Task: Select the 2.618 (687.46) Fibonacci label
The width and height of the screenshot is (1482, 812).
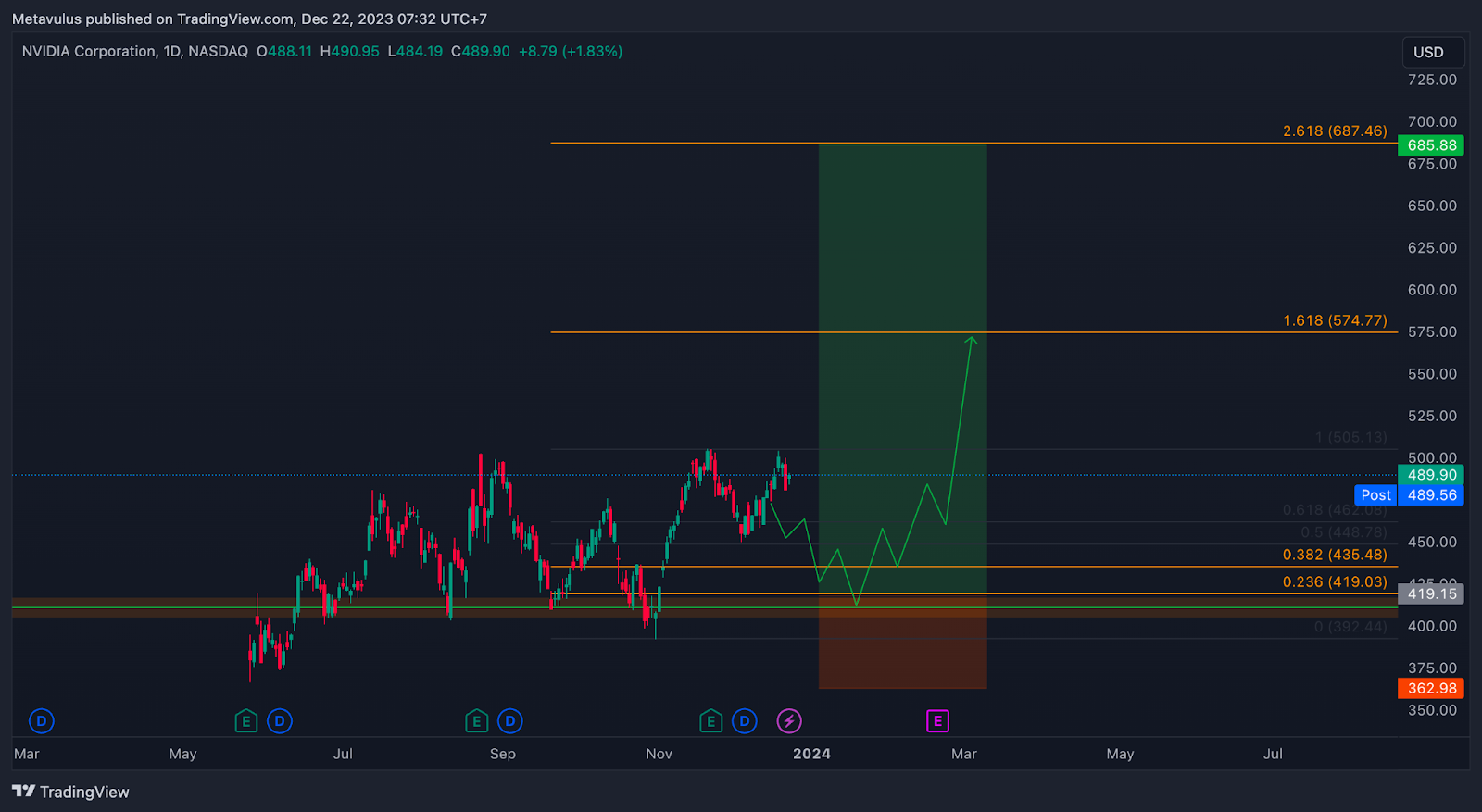Action: pos(1335,131)
